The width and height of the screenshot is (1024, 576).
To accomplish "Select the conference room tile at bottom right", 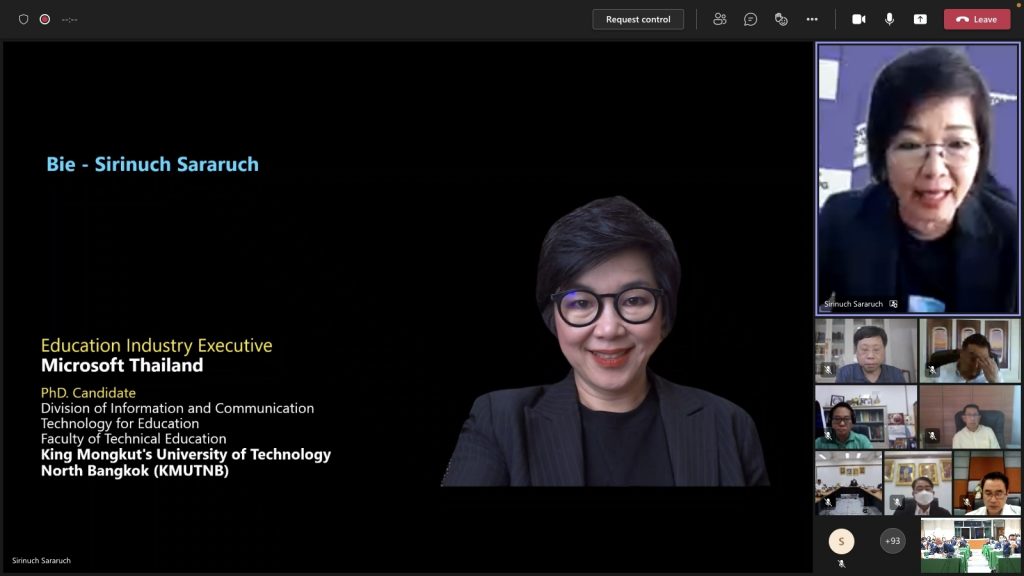I will pyautogui.click(x=970, y=545).
